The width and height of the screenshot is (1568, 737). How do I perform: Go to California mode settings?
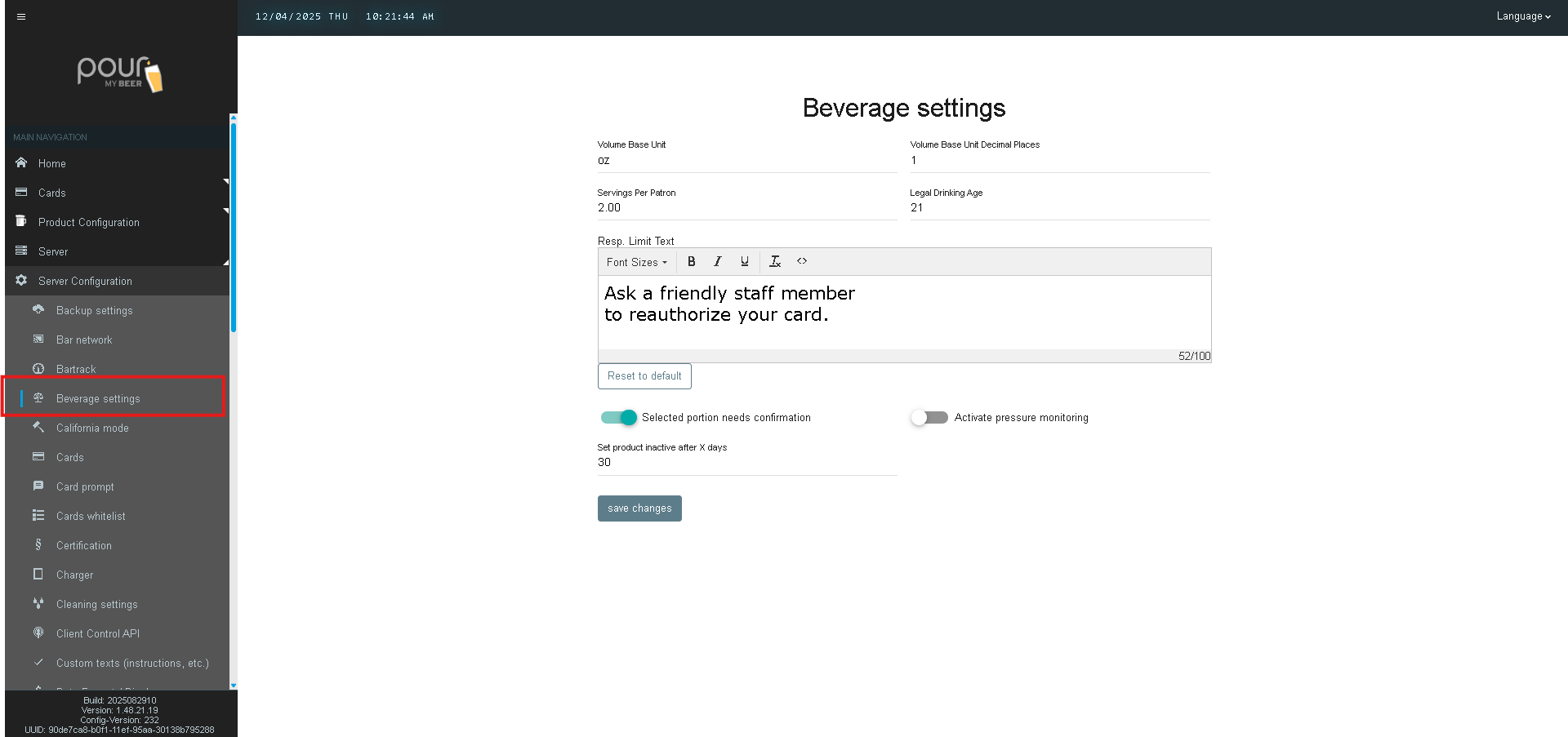point(92,428)
